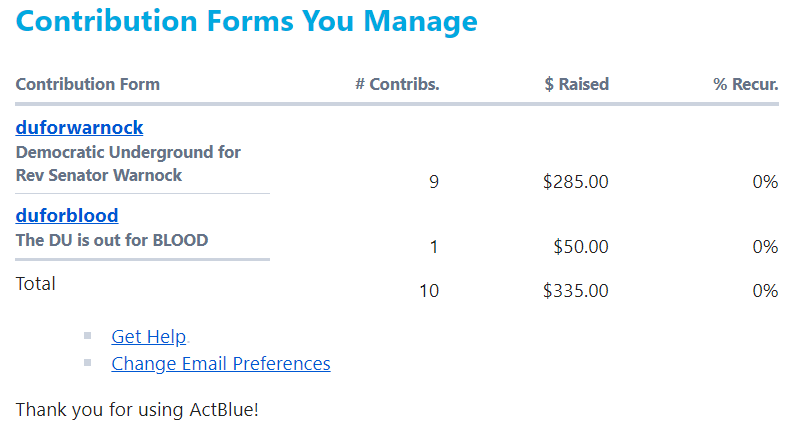Click the total contributions count 10
The height and width of the screenshot is (428, 799).
[429, 291]
